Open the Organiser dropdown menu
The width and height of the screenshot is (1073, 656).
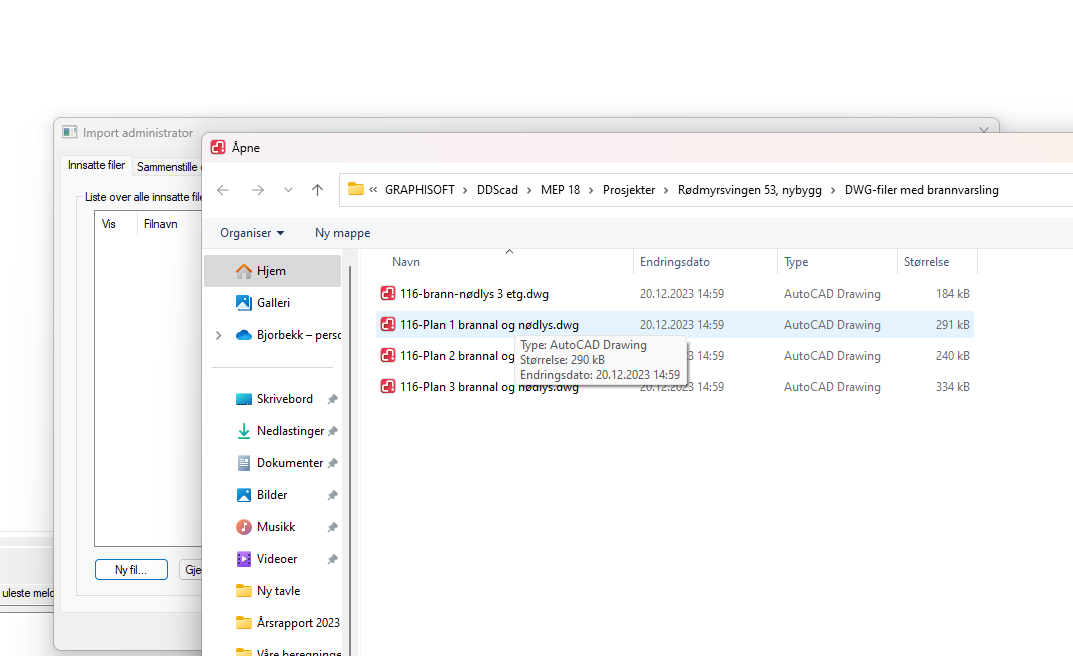(252, 233)
